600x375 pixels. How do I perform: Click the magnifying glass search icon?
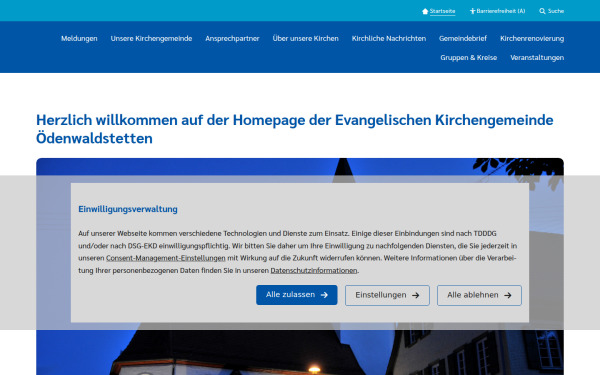click(x=542, y=11)
